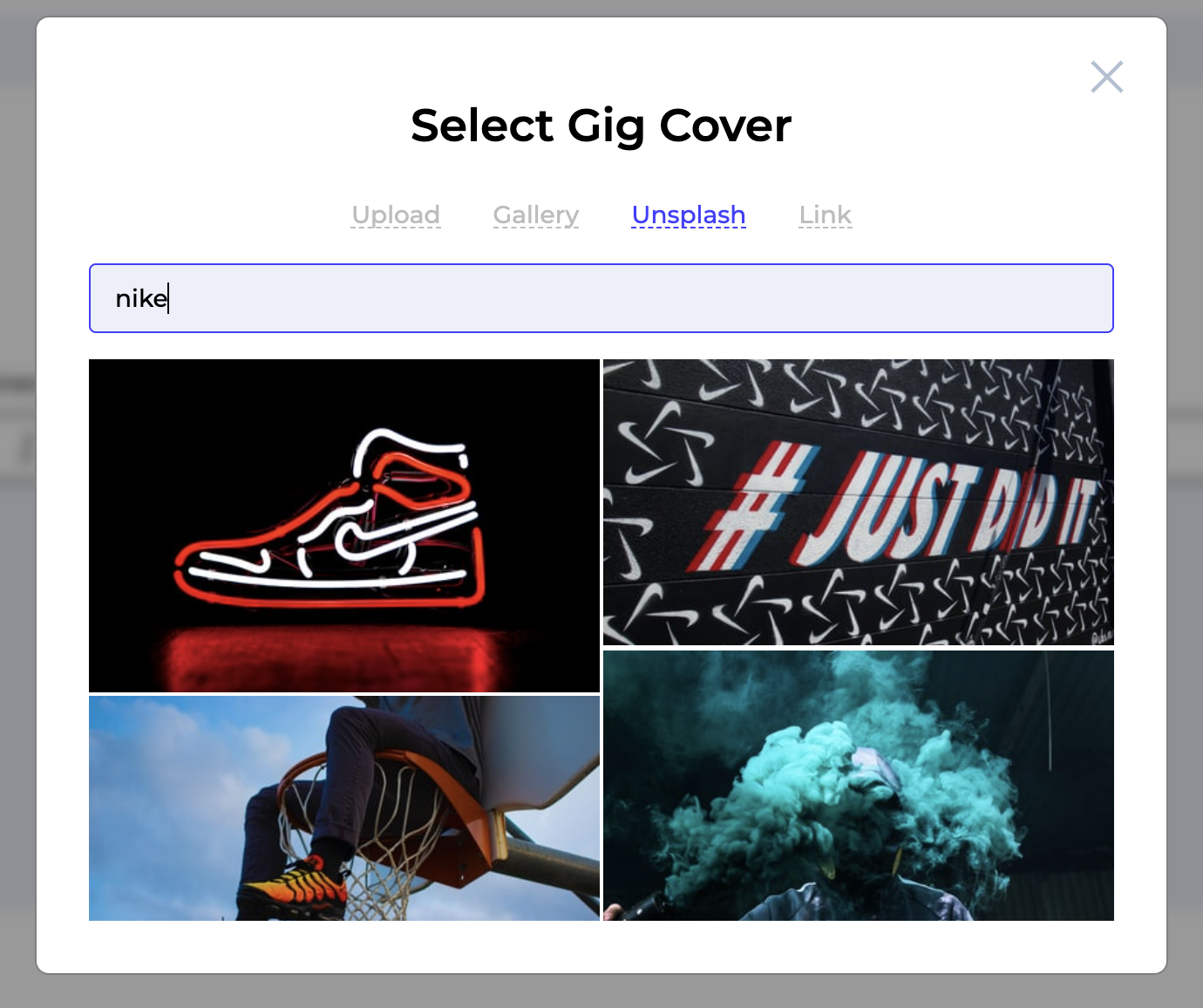Select the Unsplash tab
This screenshot has height=1008, width=1203.
pos(689,215)
